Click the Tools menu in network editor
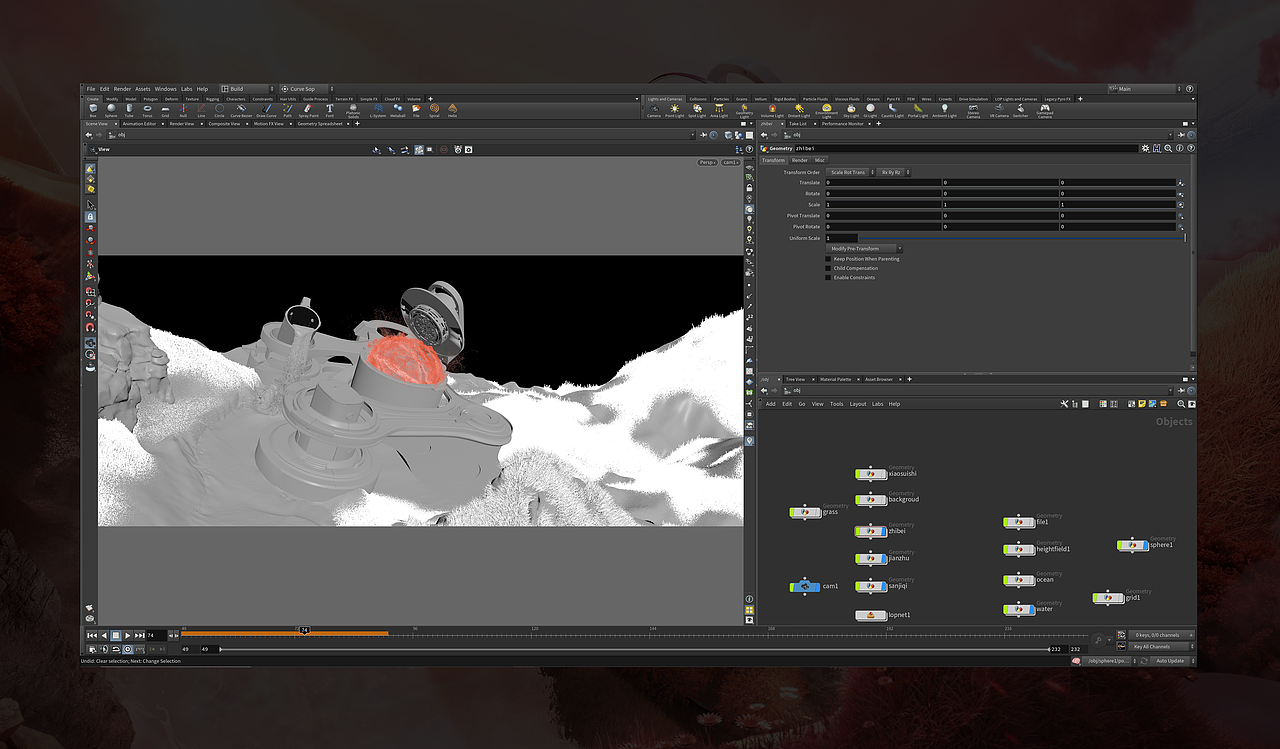 click(x=837, y=404)
